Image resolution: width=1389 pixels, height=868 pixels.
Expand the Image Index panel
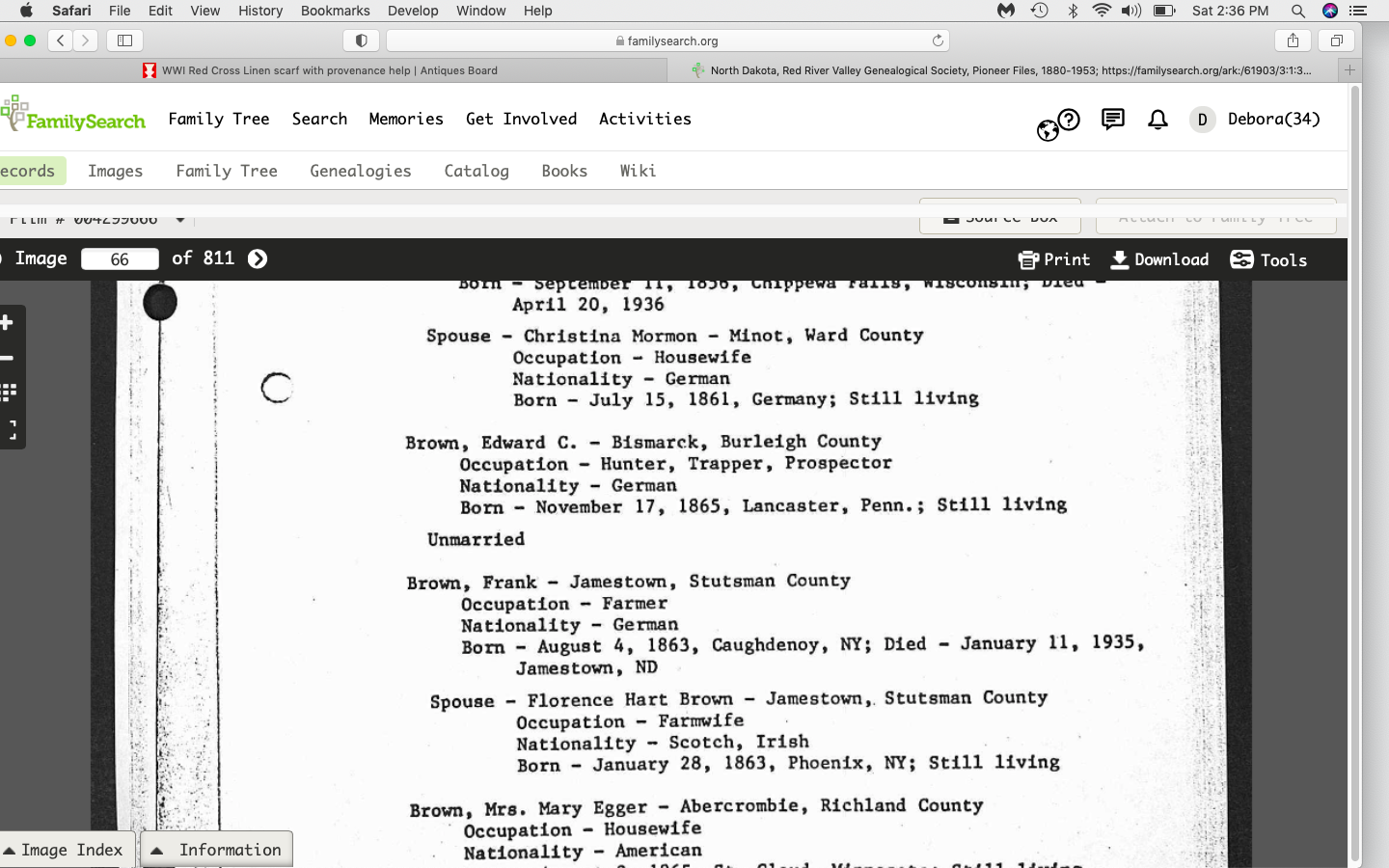point(64,850)
